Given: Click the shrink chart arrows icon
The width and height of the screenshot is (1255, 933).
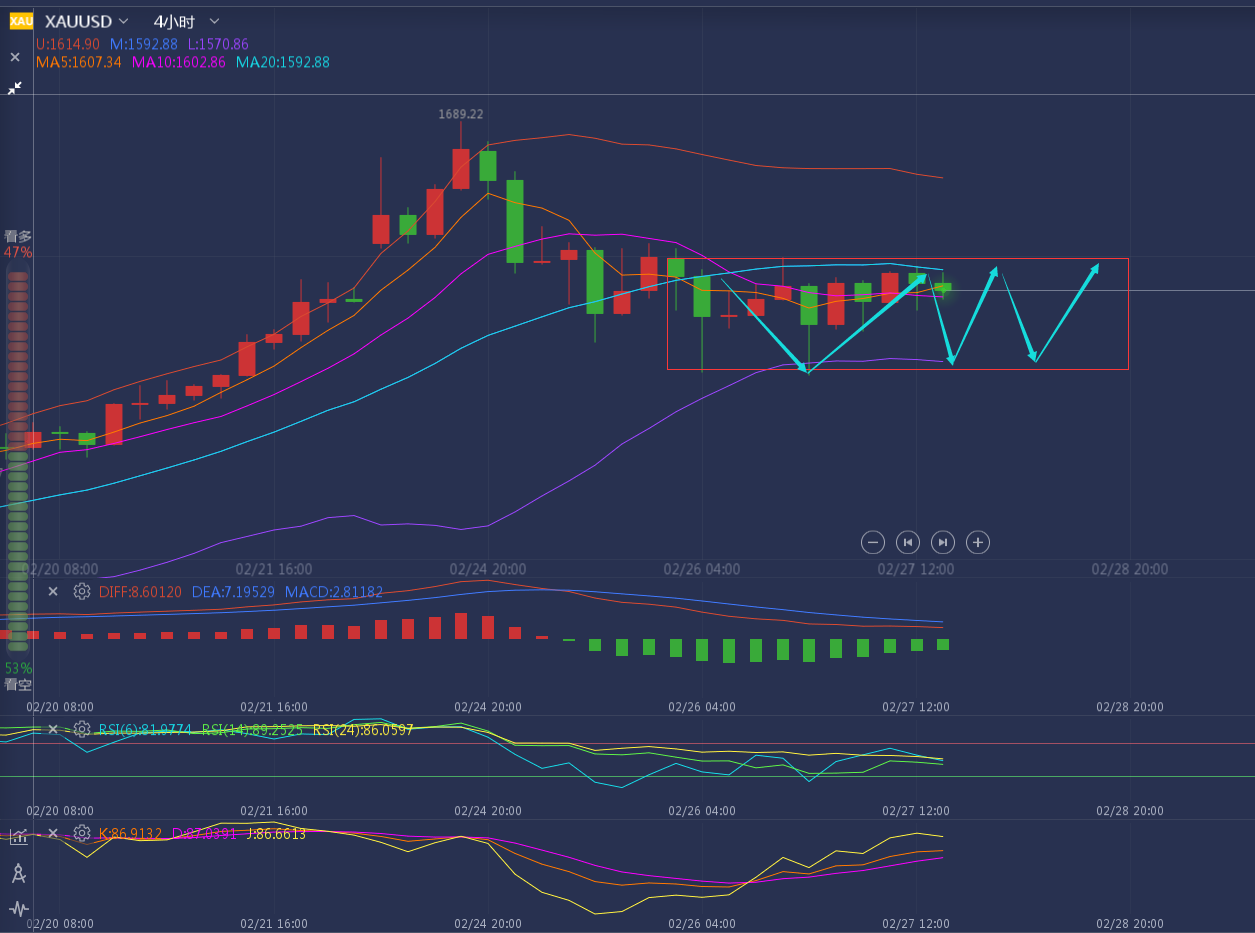Looking at the screenshot, I should 15,89.
